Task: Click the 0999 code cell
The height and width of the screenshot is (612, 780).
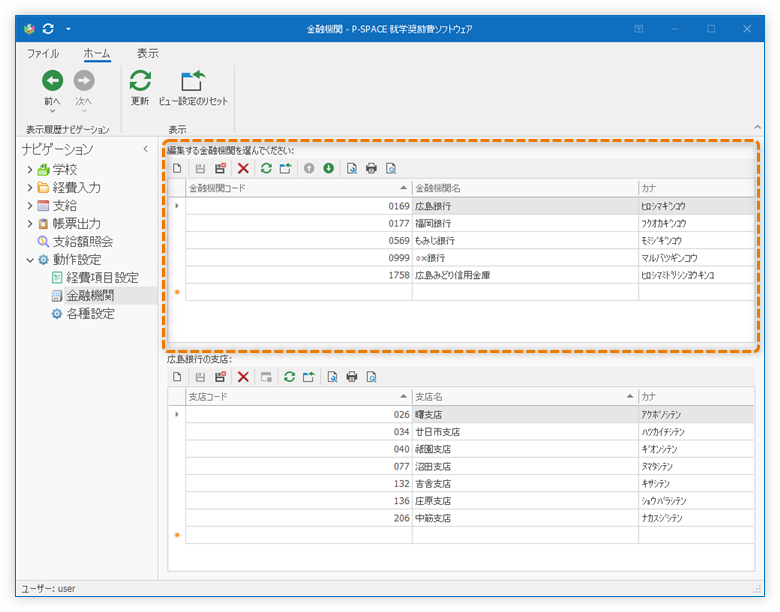Action: click(298, 258)
